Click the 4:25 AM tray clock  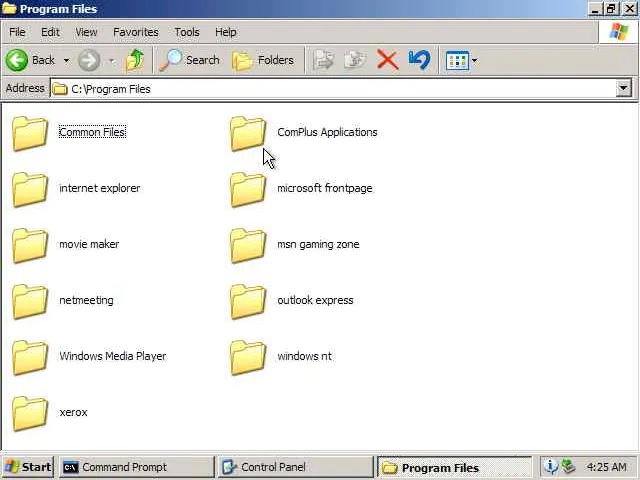(606, 467)
